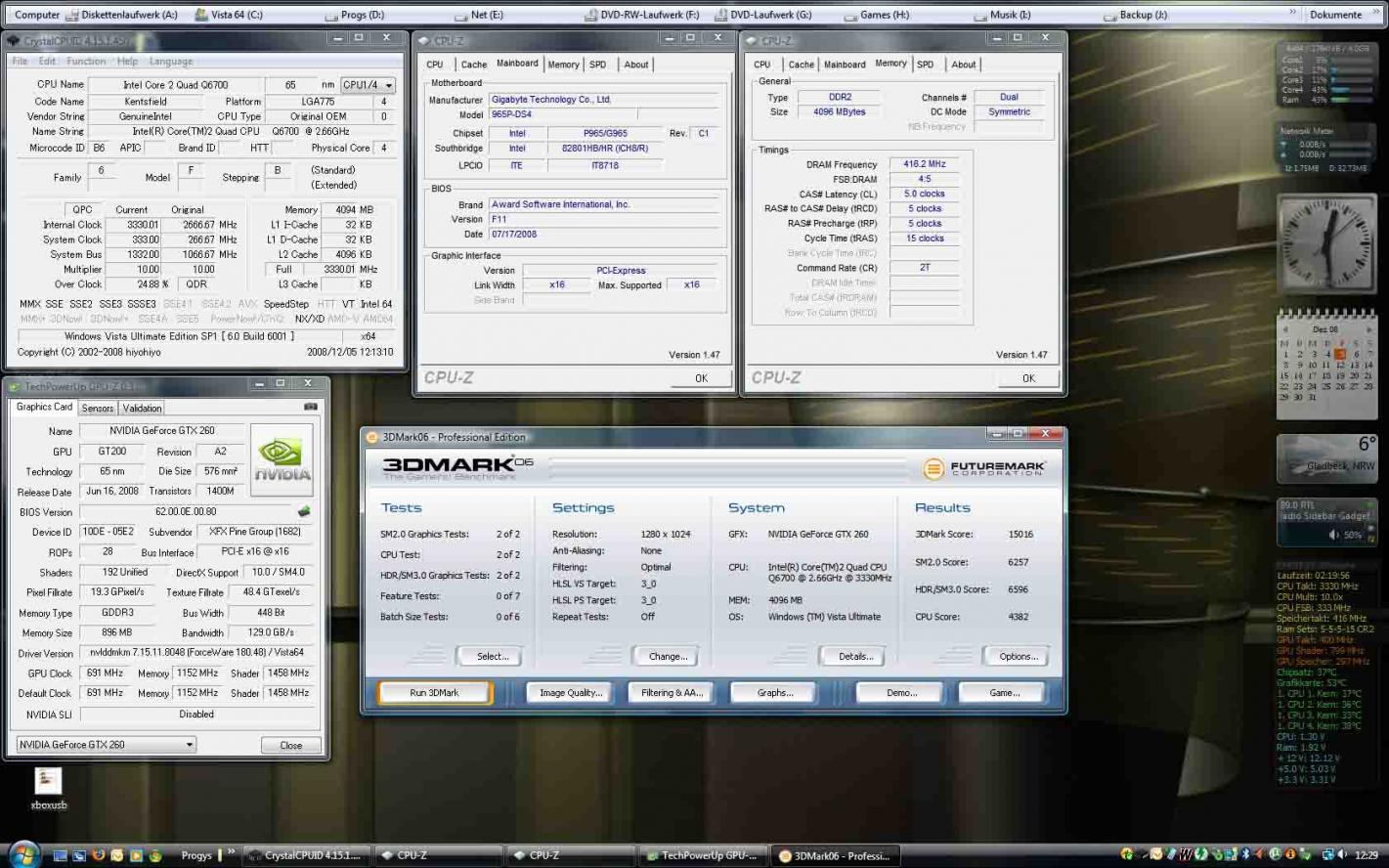Viewport: 1389px width, 868px height.
Task: Click the 3DMark06 title bar icon
Action: [x=372, y=437]
